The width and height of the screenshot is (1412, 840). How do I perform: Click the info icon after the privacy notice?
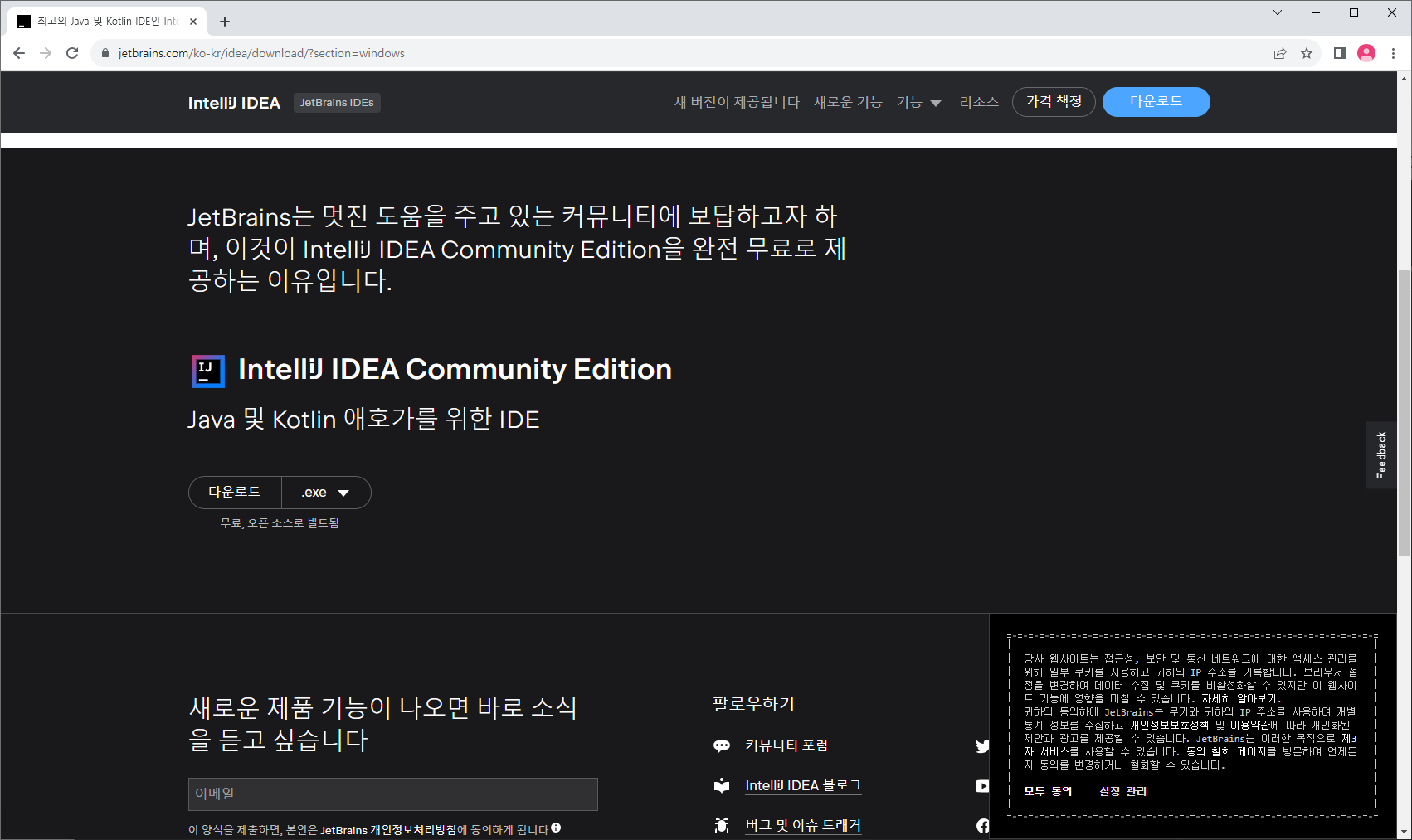click(x=556, y=828)
